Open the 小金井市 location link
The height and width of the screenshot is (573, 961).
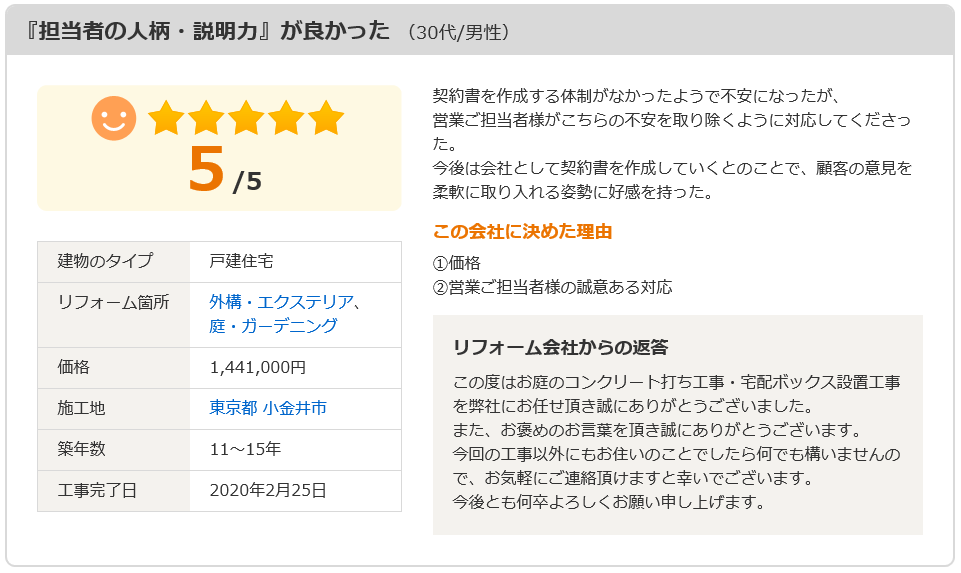pos(295,408)
